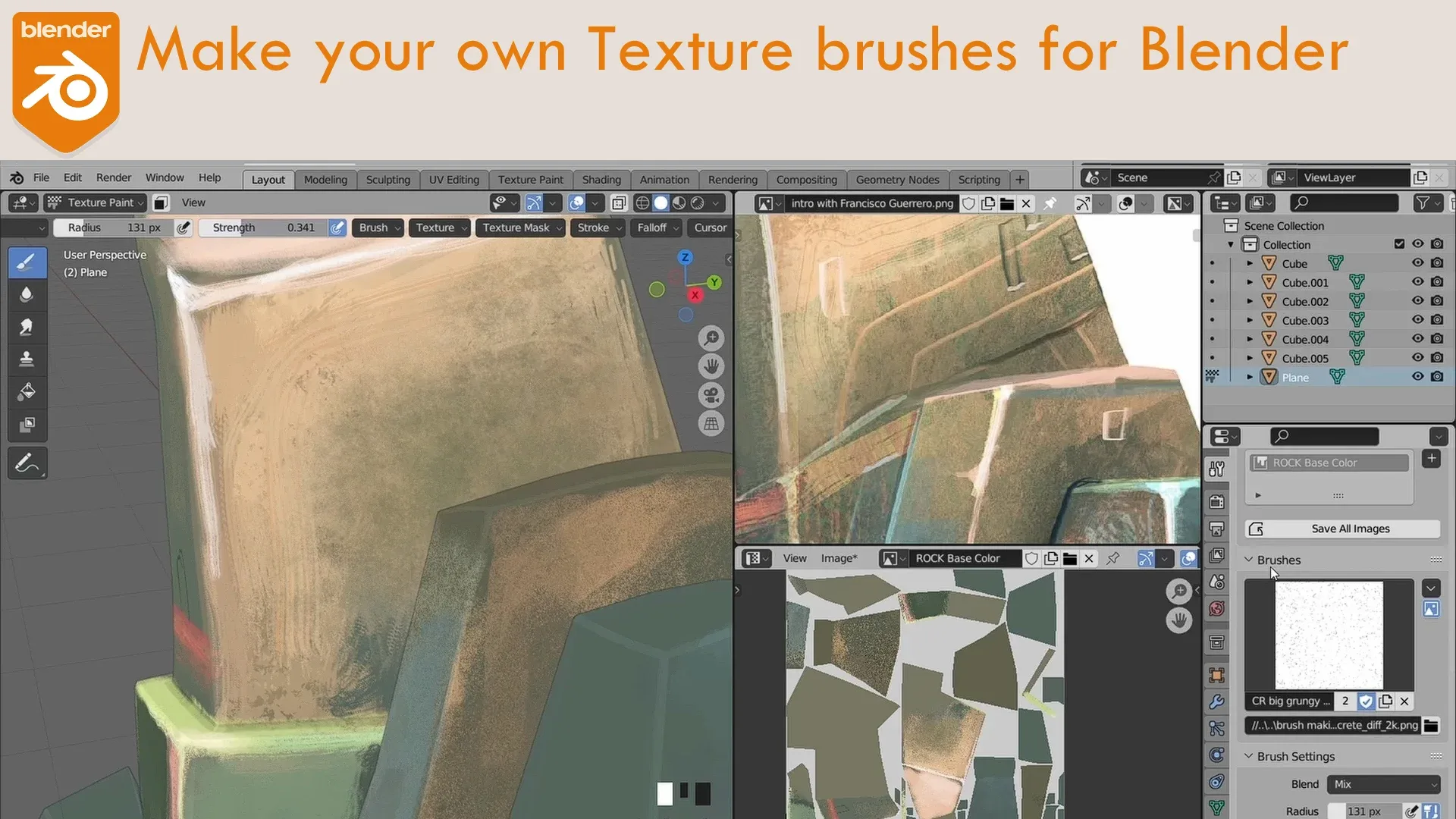
Task: Open the Blend mode Mix dropdown
Action: 1384,783
